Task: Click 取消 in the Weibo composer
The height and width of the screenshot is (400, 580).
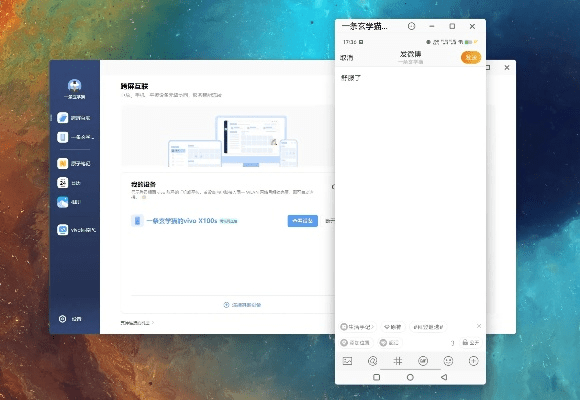Action: pyautogui.click(x=347, y=57)
